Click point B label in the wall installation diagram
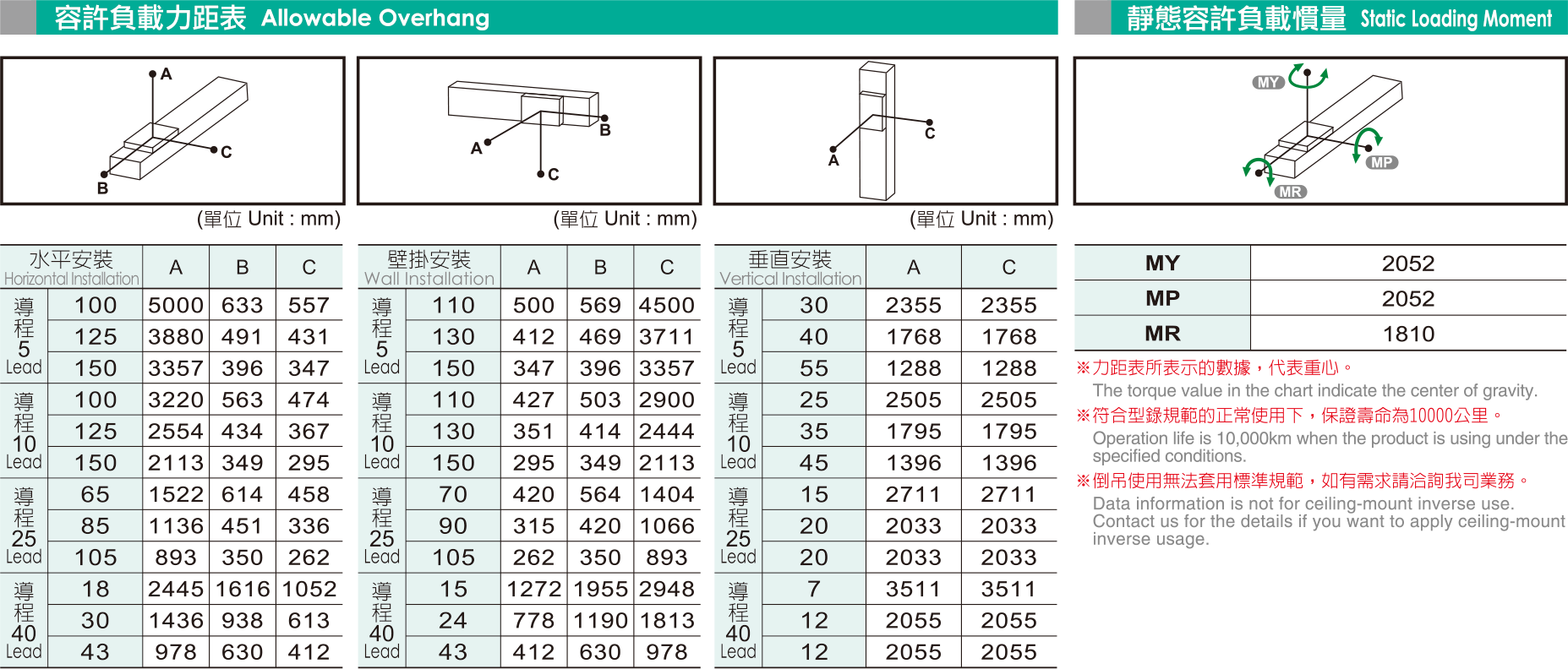This screenshot has width=1568, height=669. 605,130
